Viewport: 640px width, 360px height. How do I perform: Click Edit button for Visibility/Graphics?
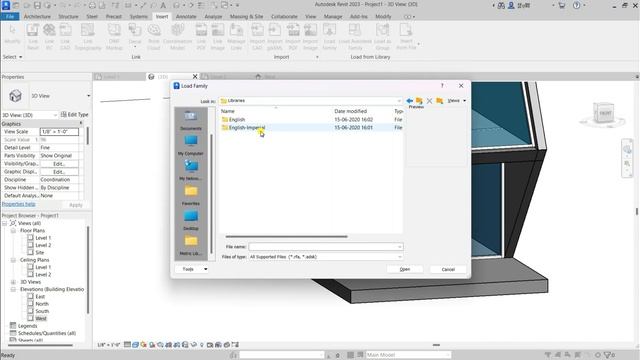tap(59, 164)
